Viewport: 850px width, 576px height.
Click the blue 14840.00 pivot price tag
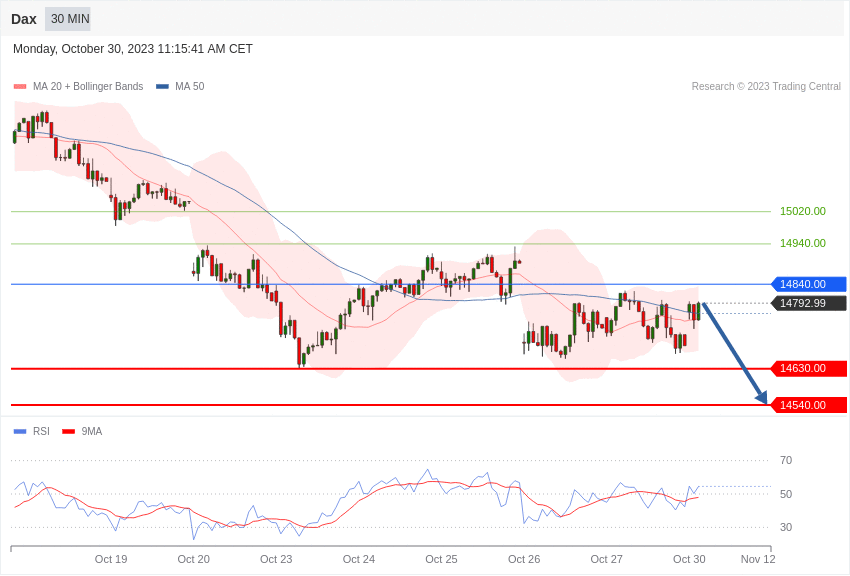(x=808, y=284)
